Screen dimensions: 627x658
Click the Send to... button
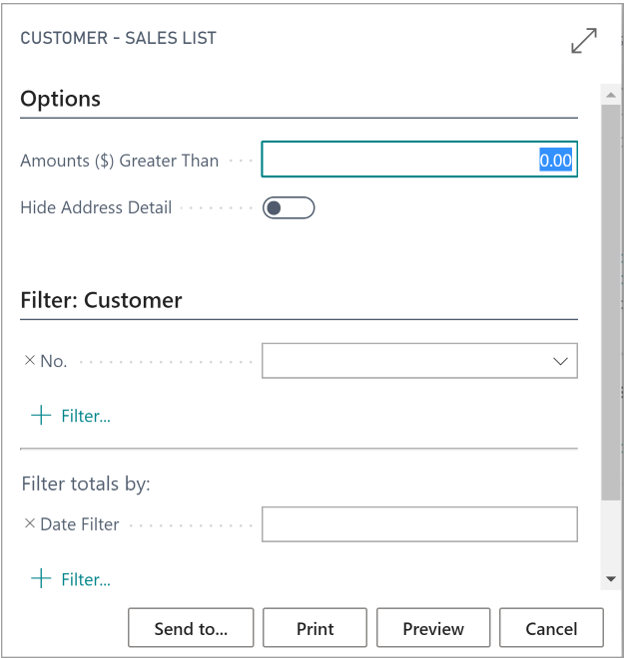coord(191,628)
